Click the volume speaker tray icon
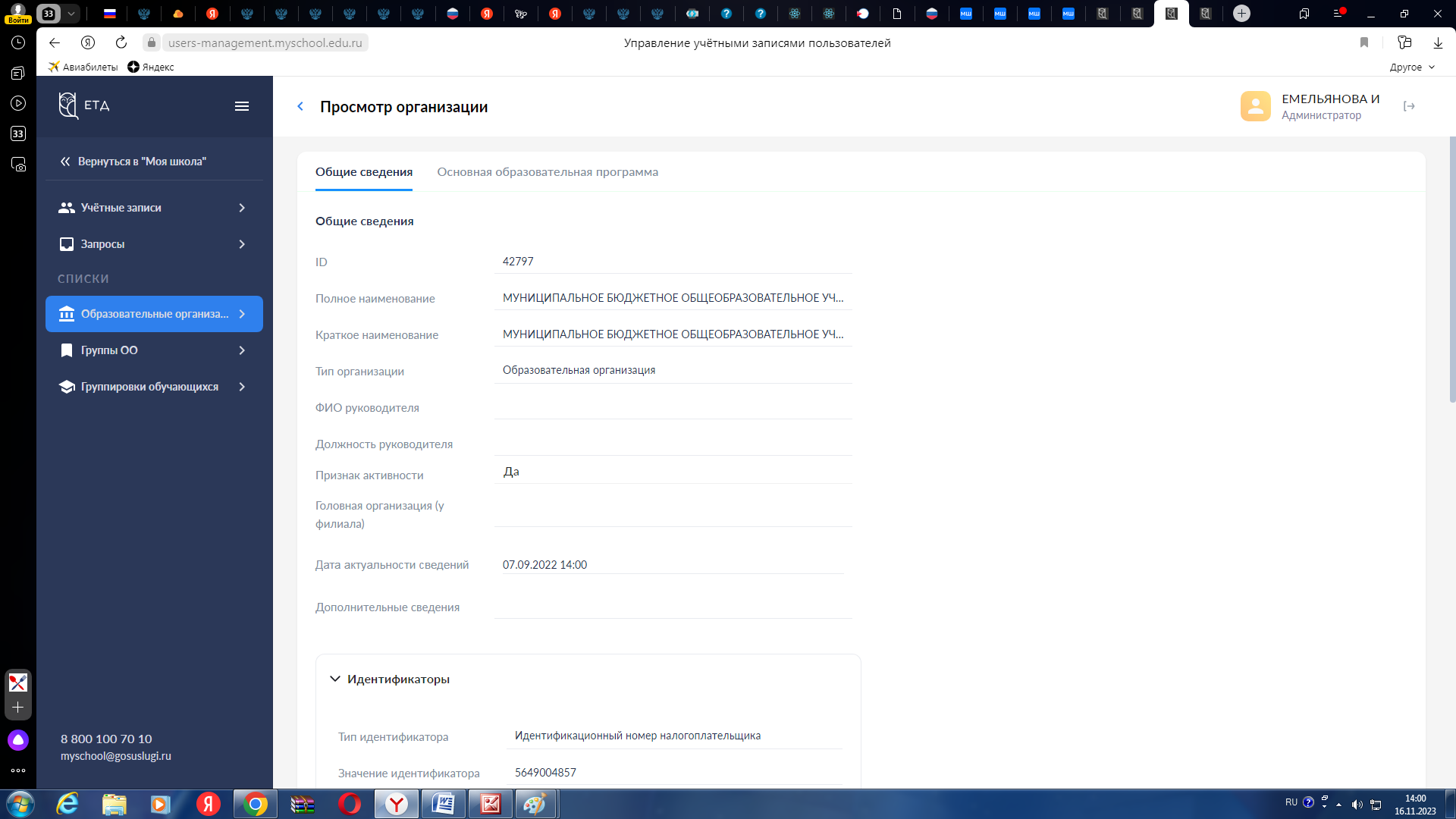Viewport: 1456px width, 819px height. [1357, 804]
